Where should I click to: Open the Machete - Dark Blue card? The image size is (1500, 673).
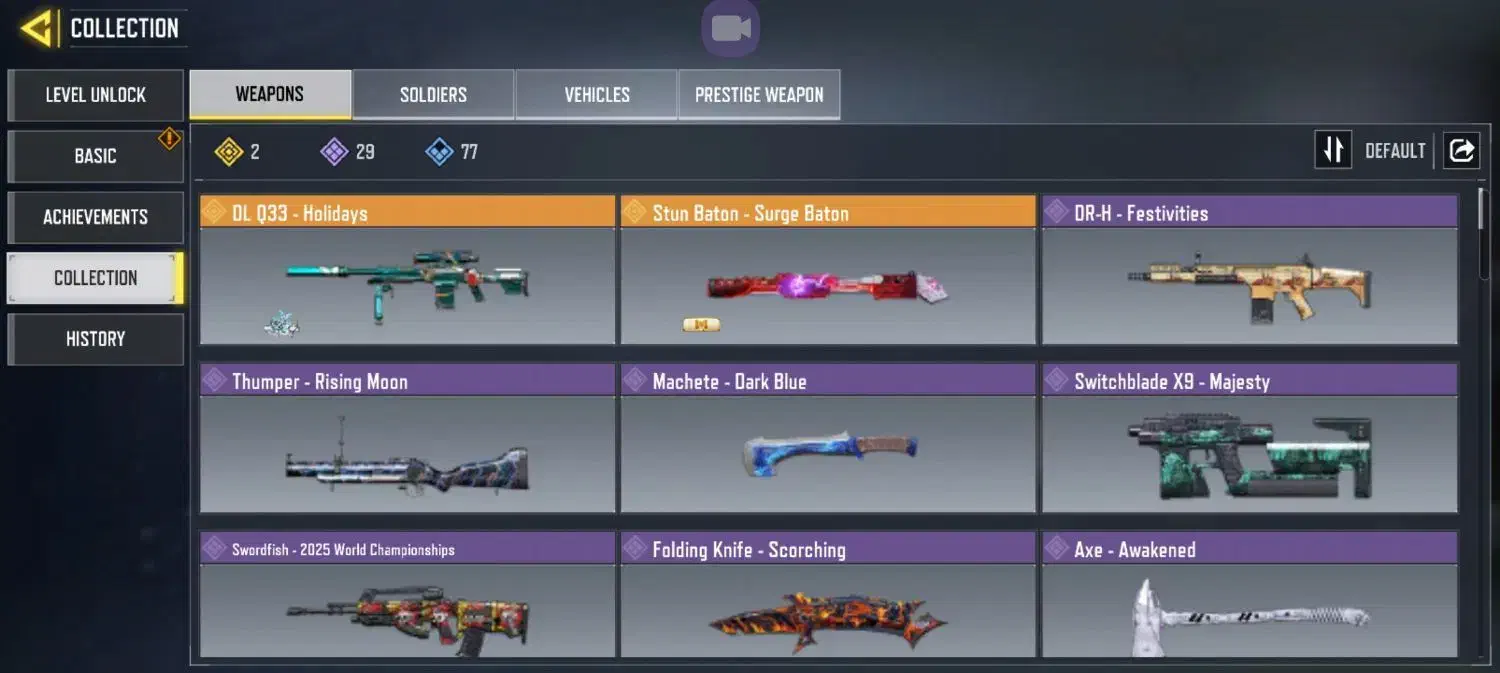point(828,438)
